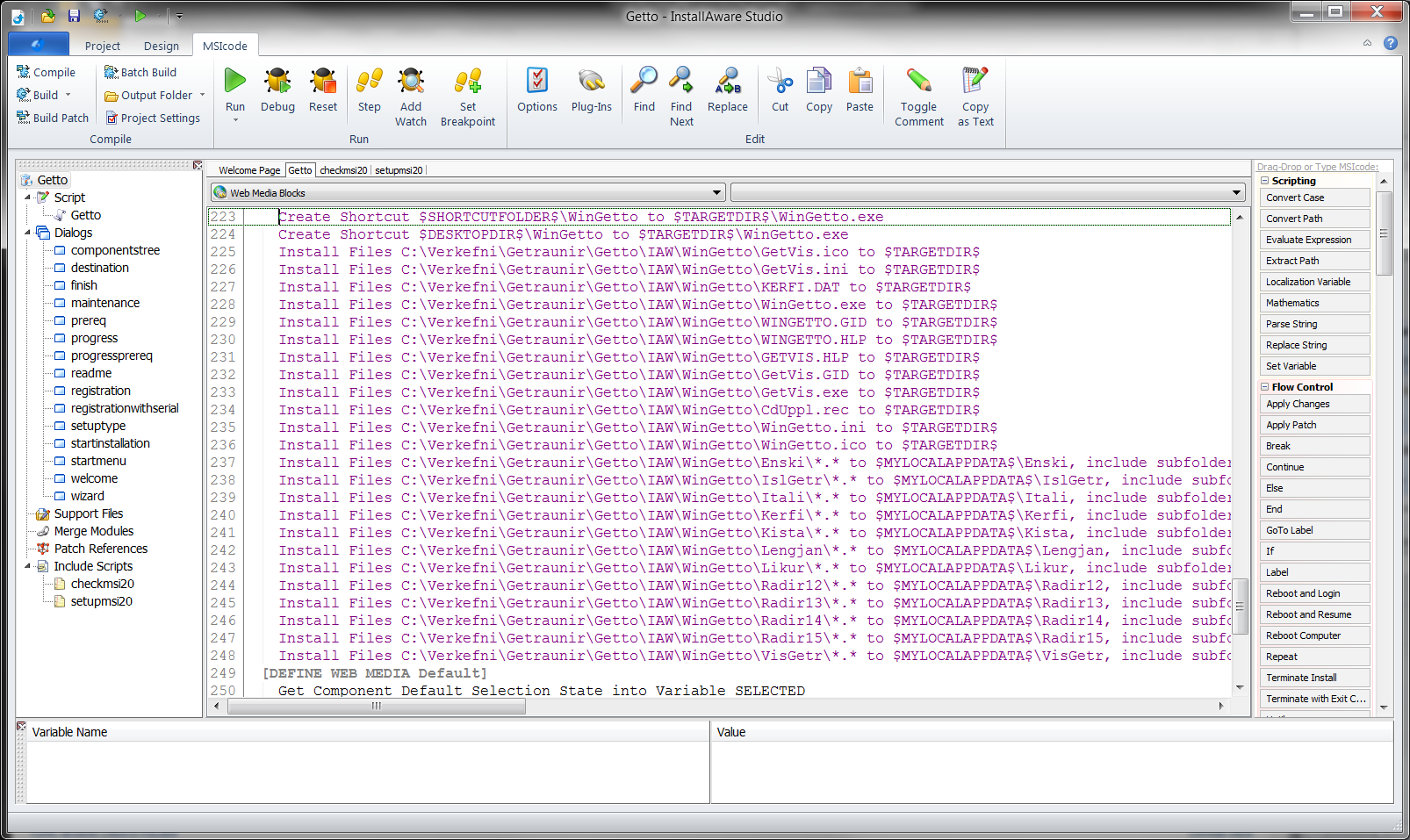The image size is (1410, 840).
Task: Switch to the Project ribbon tab
Action: 103,46
